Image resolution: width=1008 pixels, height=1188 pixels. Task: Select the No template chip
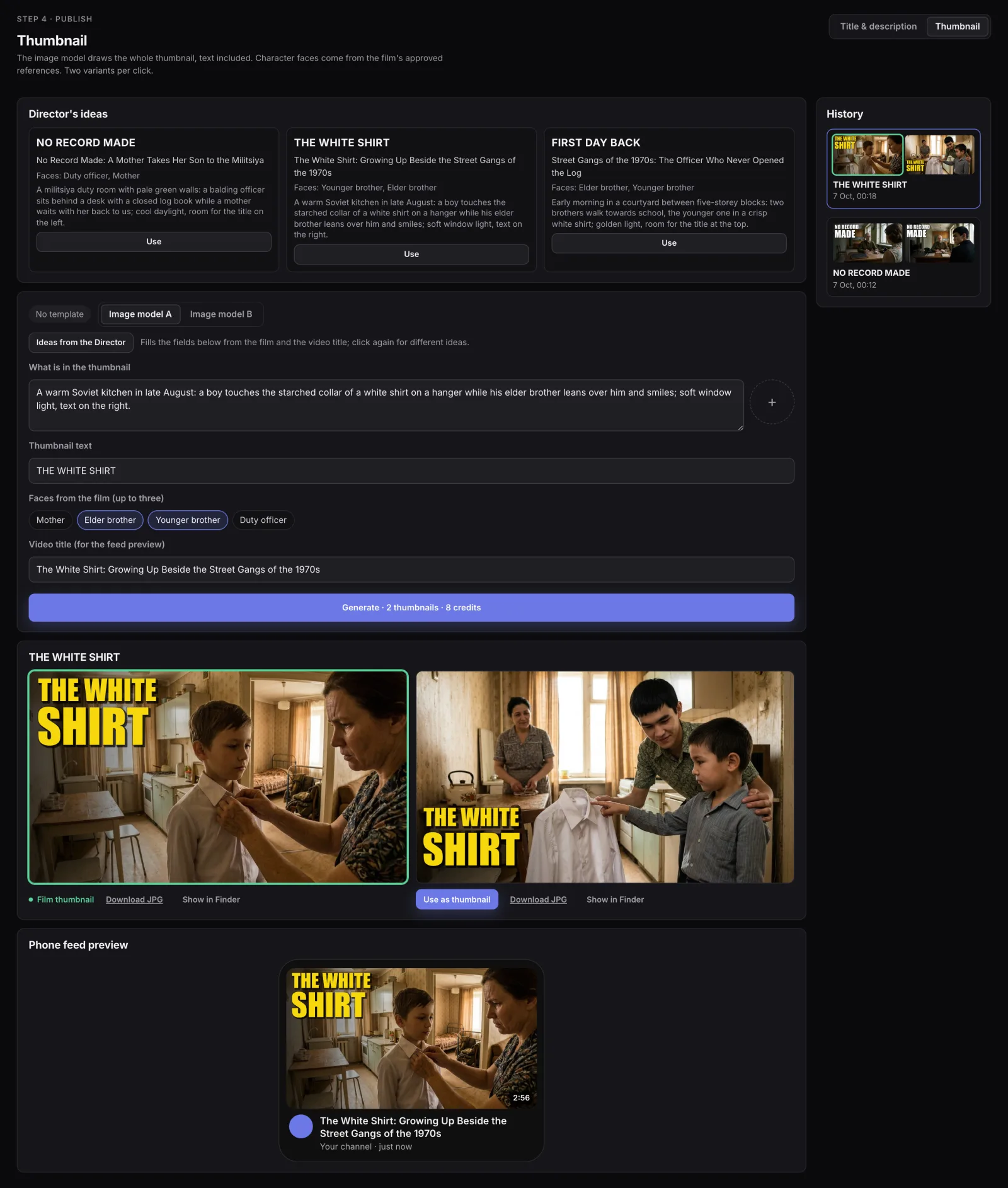point(60,314)
